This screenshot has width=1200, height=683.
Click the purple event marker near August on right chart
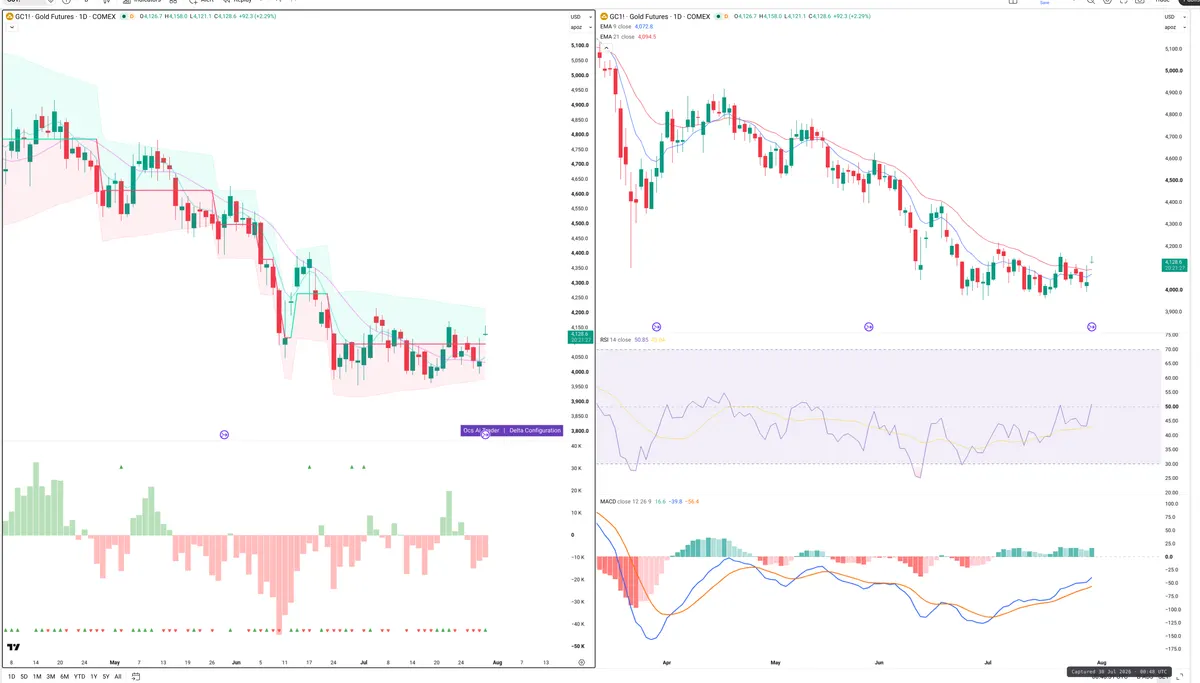pyautogui.click(x=1091, y=327)
